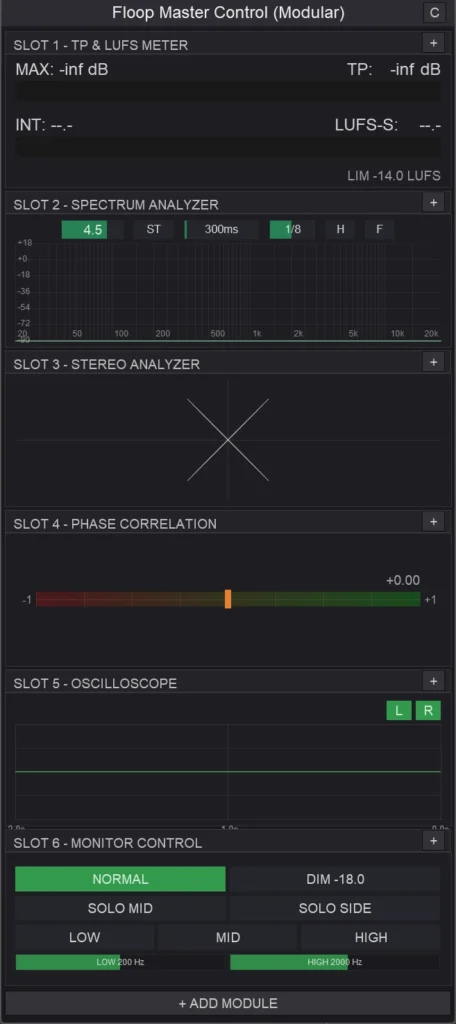The width and height of the screenshot is (456, 1024).
Task: Open the ST channel mode selector
Action: (154, 230)
